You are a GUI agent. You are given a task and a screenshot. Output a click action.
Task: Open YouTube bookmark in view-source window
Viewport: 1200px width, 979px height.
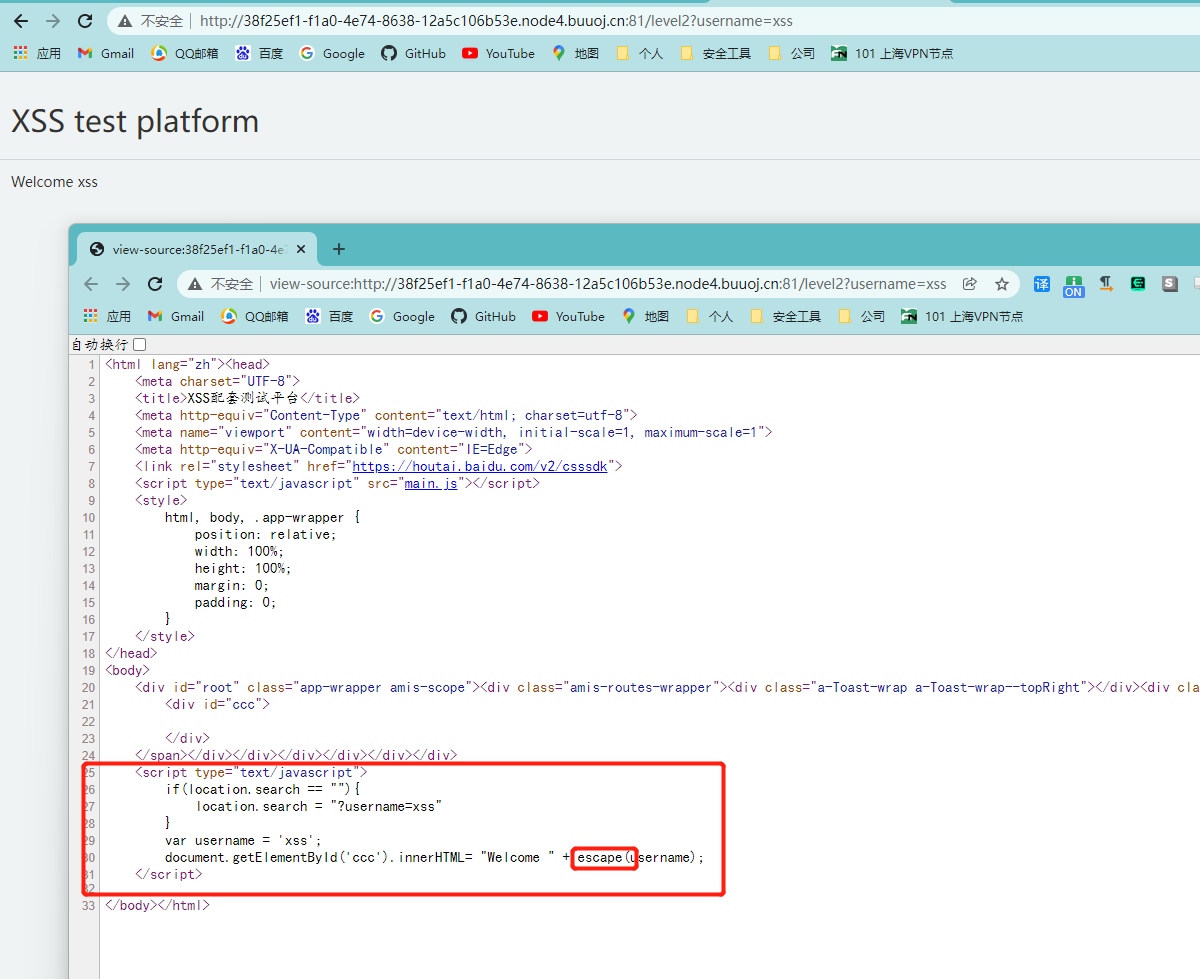(568, 316)
